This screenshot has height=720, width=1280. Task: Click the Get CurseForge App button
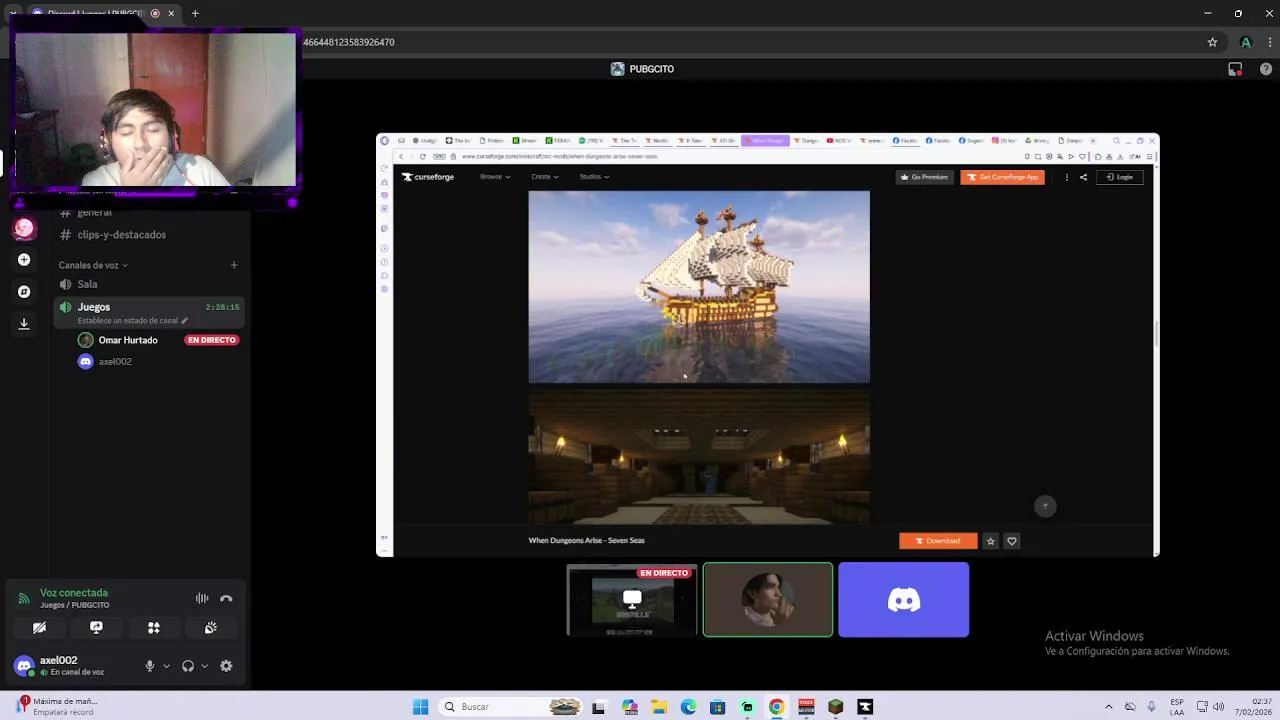(1003, 177)
